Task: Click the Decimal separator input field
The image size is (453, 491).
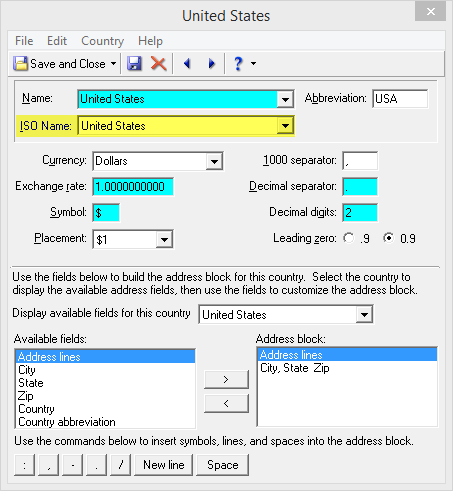Action: click(360, 187)
